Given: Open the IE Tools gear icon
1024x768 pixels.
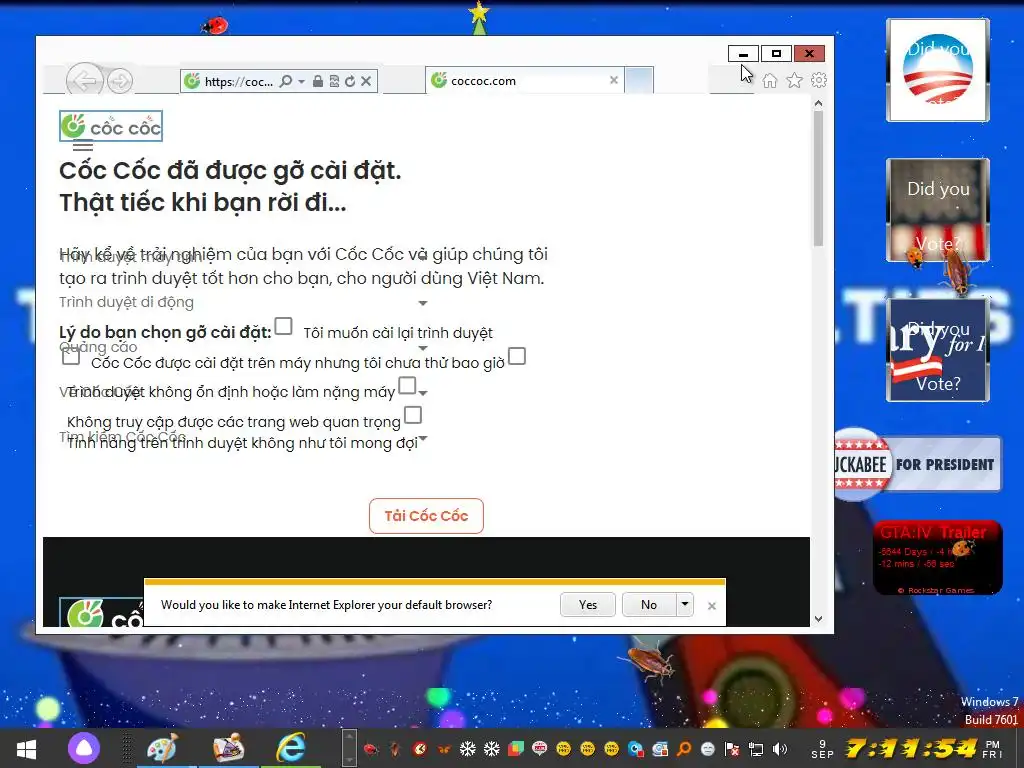Looking at the screenshot, I should 818,80.
